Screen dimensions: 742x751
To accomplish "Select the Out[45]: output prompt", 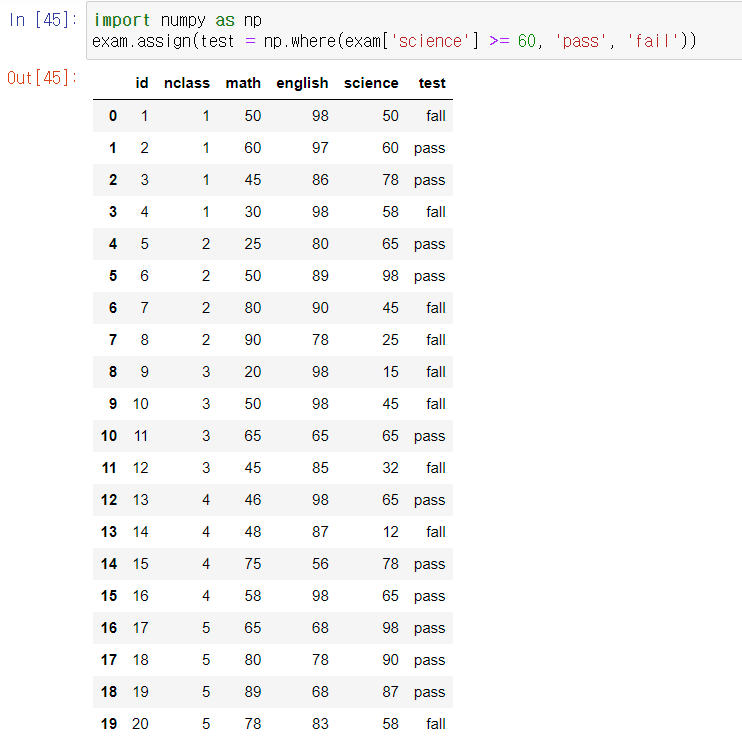I will point(42,78).
